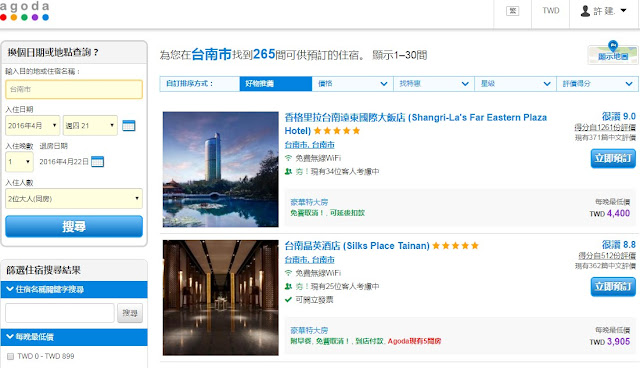This screenshot has width=640, height=368.
Task: Select the 好物推薦 sort tab
Action: click(276, 84)
